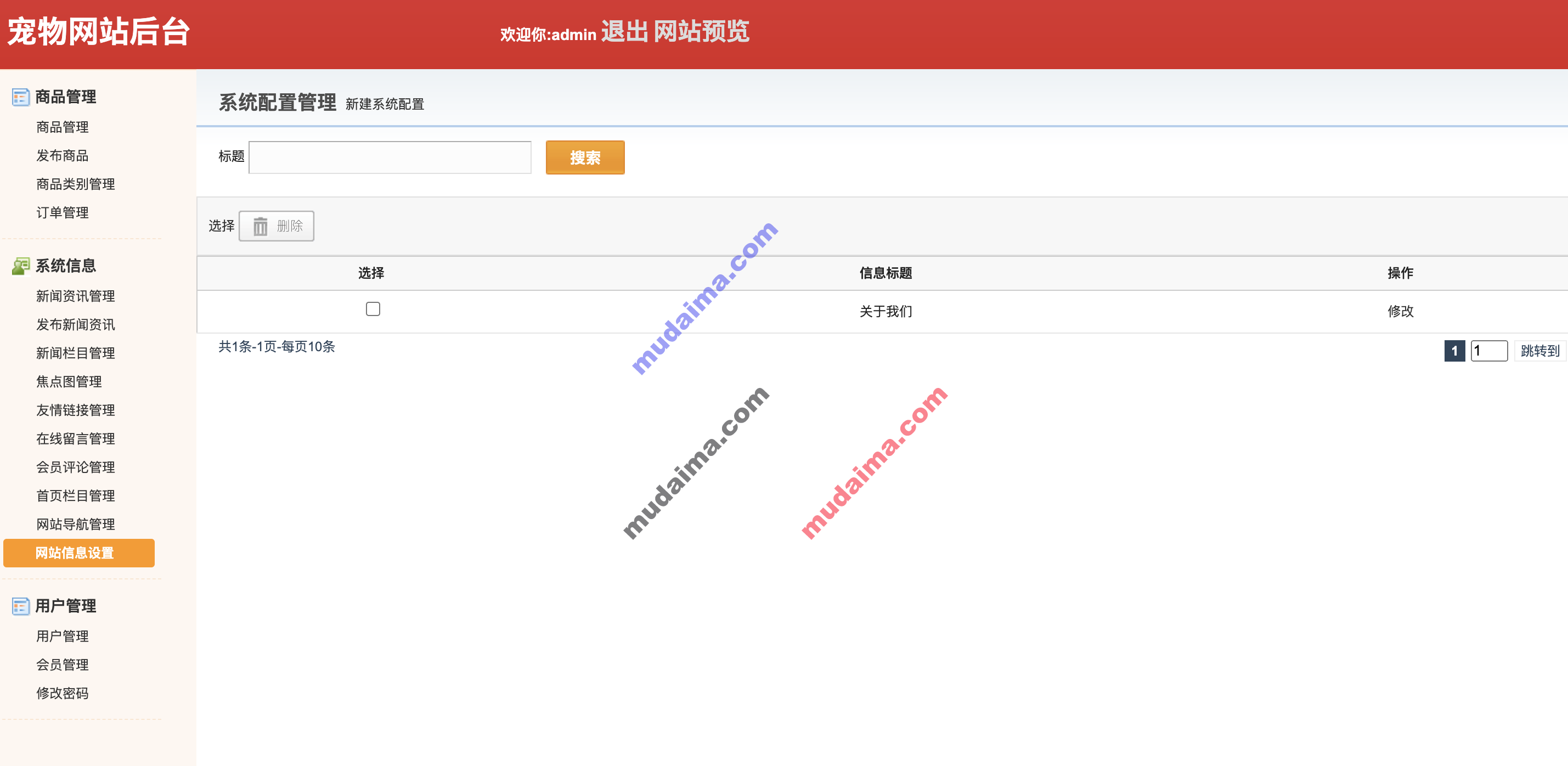Click the 操作 column header
Viewport: 1568px width, 766px height.
(1400, 273)
